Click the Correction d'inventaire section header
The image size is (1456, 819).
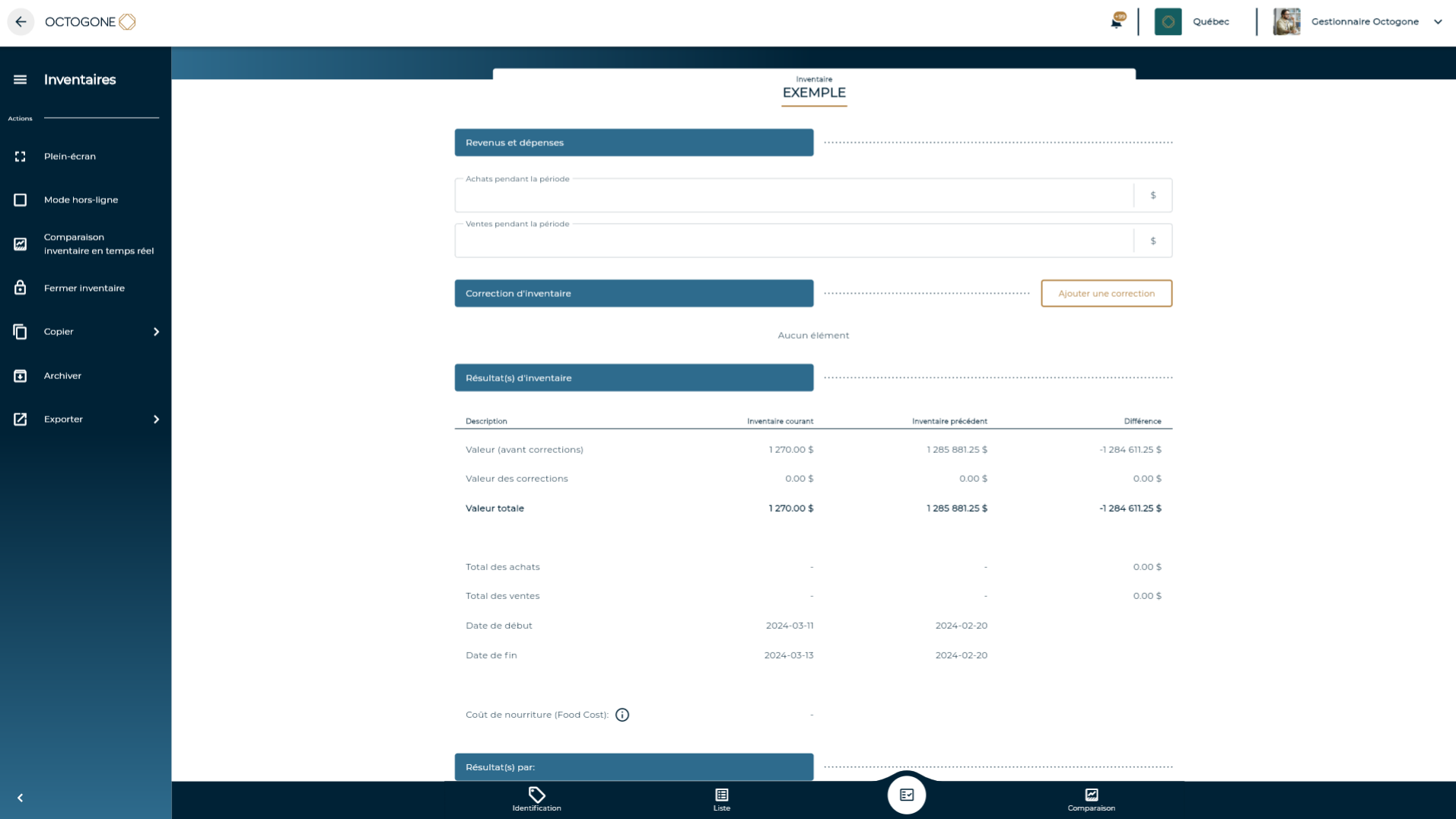pyautogui.click(x=634, y=293)
